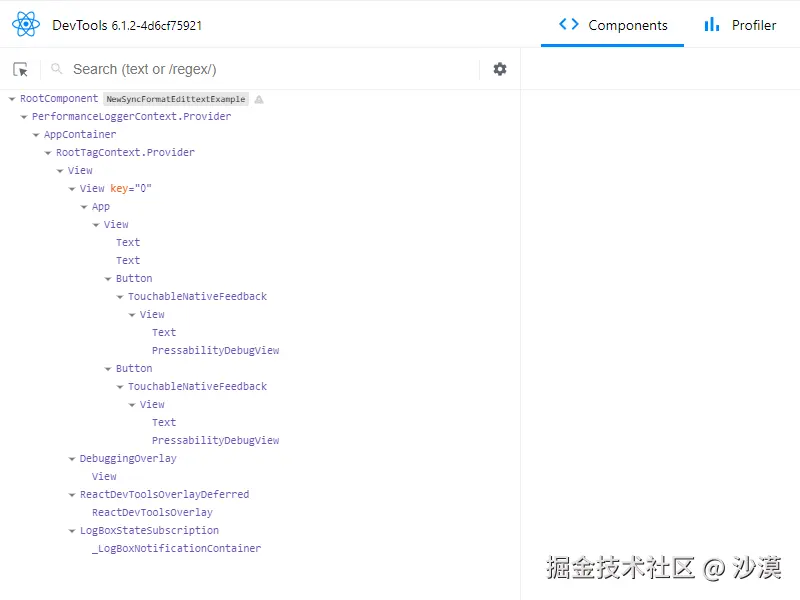The height and width of the screenshot is (600, 800).
Task: Collapse LogBoxStateSubscription arrow
Action: 71,531
